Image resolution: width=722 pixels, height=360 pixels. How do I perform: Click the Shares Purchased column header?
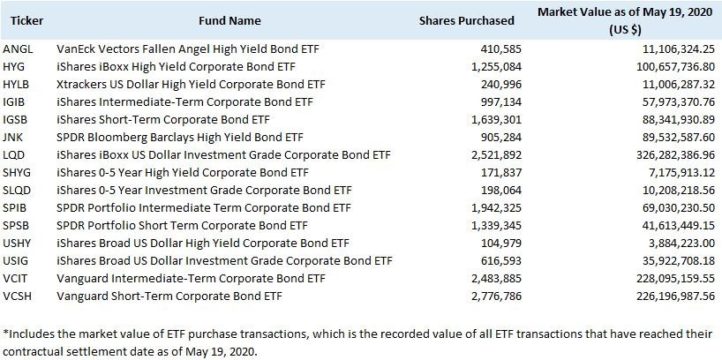[x=466, y=21]
